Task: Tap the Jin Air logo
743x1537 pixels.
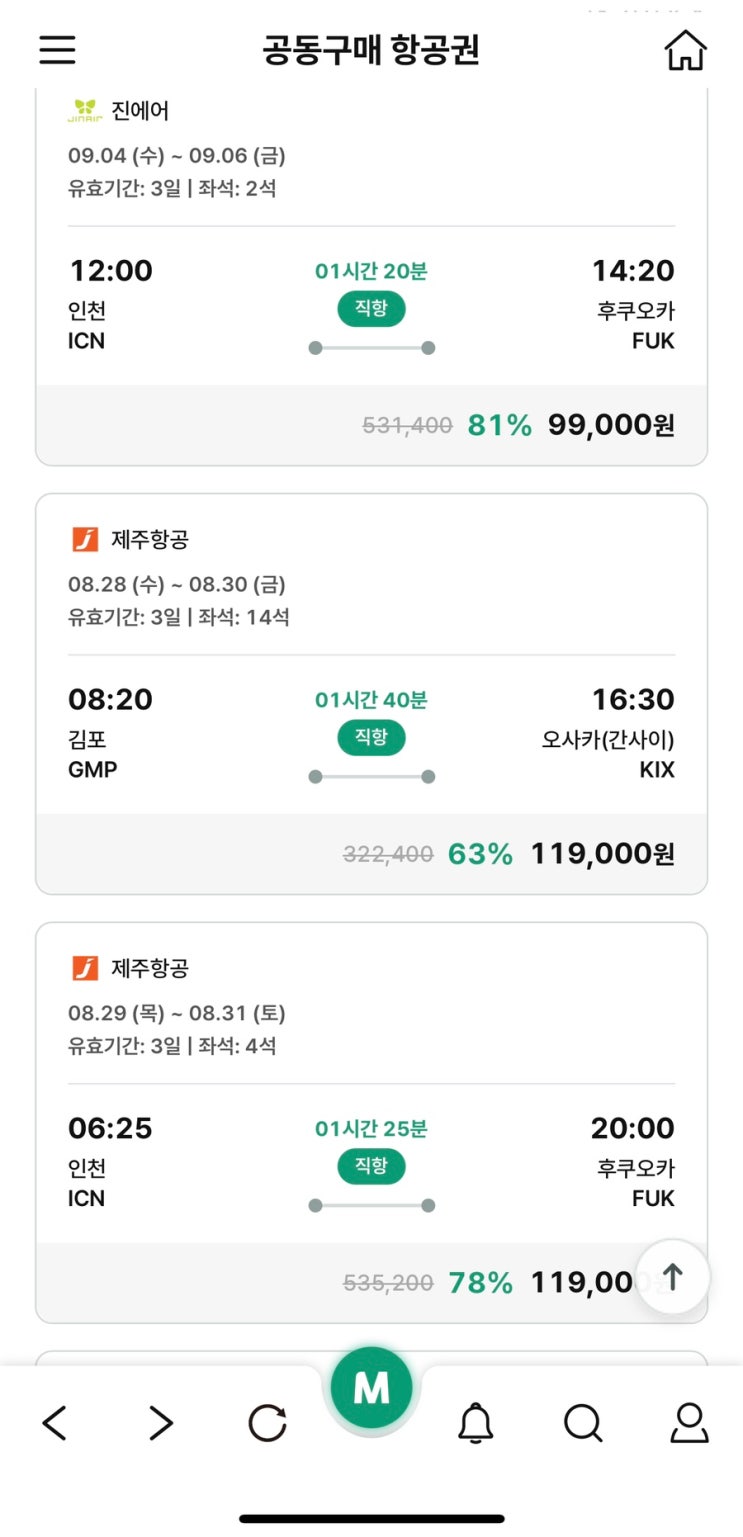Action: tap(84, 111)
